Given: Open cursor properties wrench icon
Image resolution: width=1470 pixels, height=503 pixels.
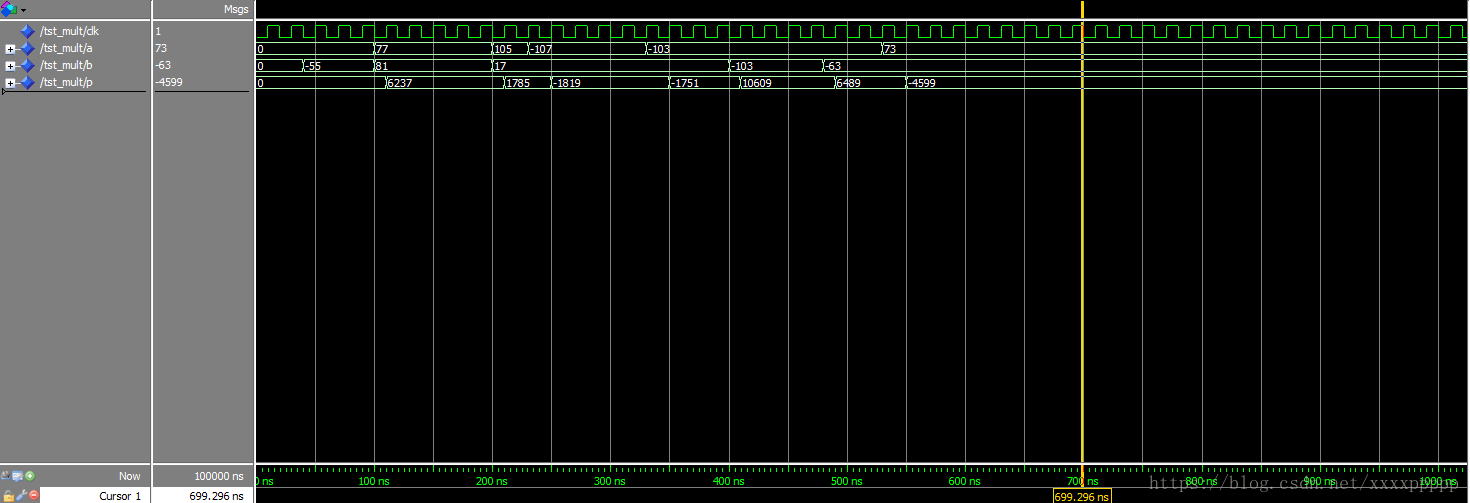Looking at the screenshot, I should tap(21, 496).
